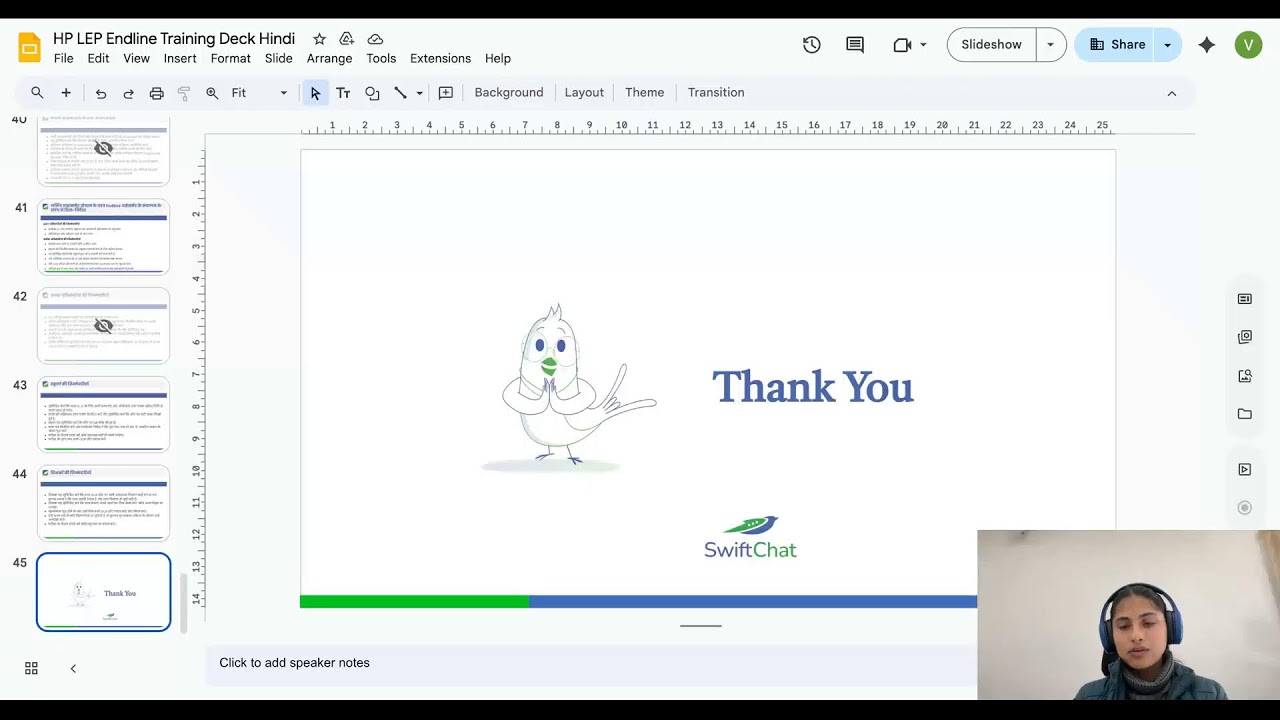
Task: Redo the last action
Action: click(x=128, y=93)
